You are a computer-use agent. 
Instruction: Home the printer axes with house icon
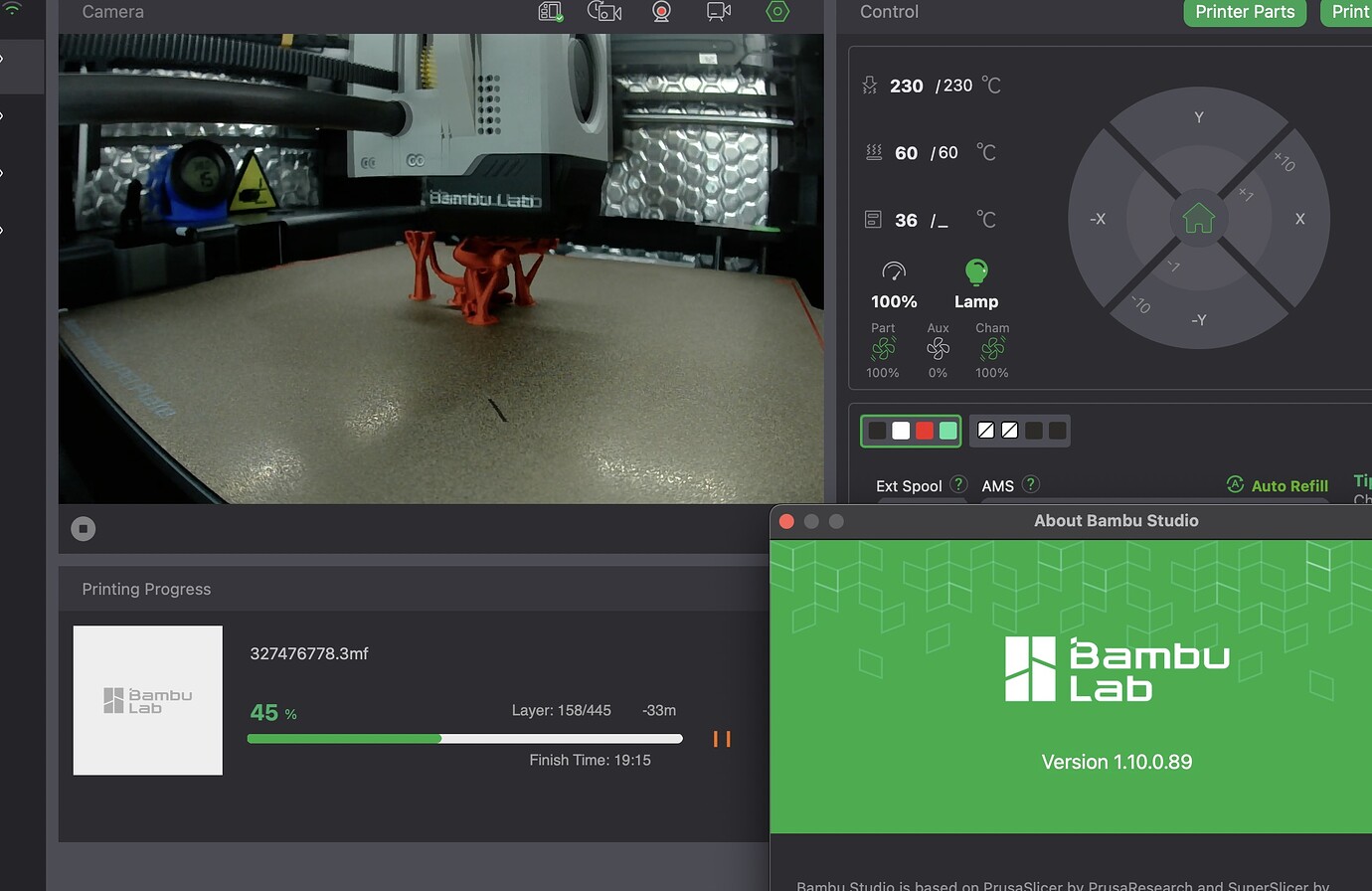tap(1198, 218)
